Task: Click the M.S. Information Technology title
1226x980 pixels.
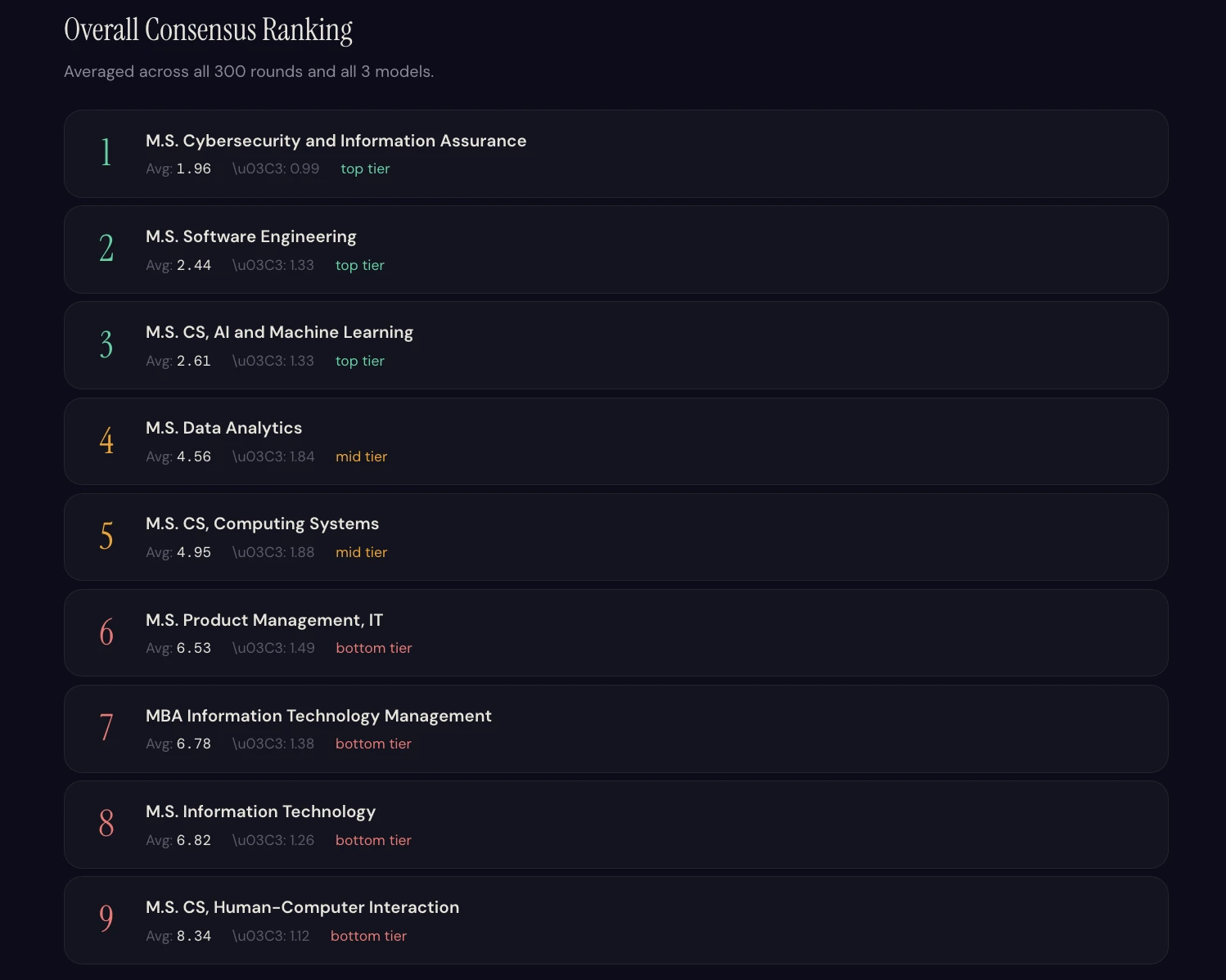Action: 260,811
